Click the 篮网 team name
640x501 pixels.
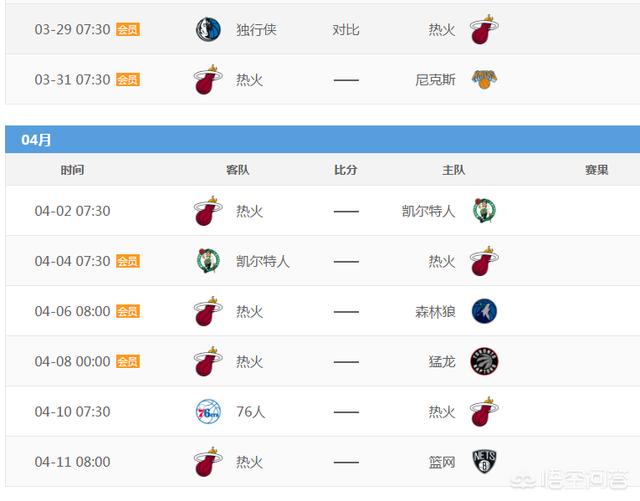click(442, 462)
